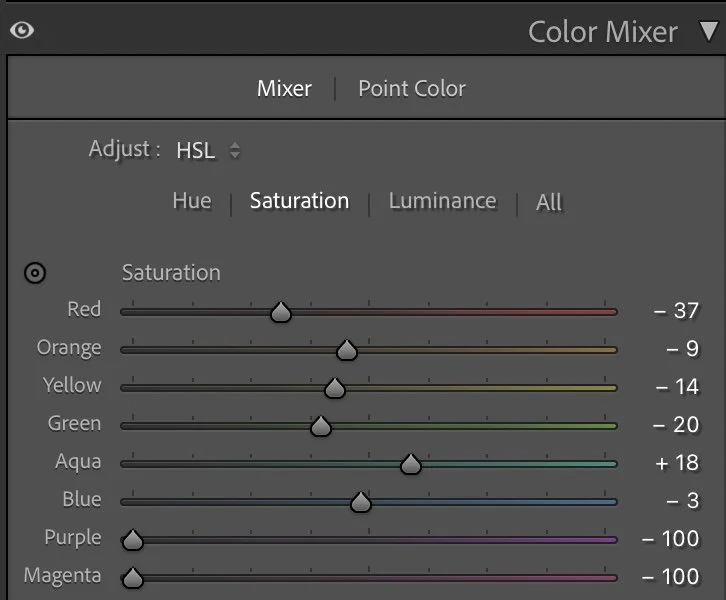Viewport: 726px width, 600px height.
Task: Select the All tab
Action: click(x=549, y=202)
